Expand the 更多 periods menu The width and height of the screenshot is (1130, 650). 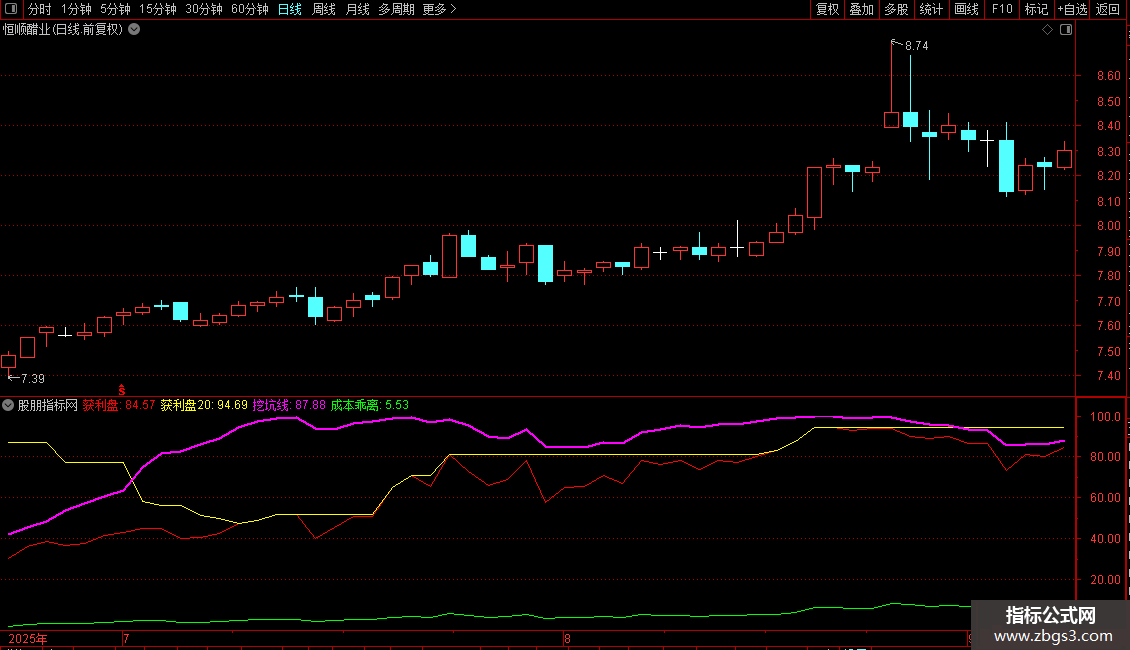439,9
